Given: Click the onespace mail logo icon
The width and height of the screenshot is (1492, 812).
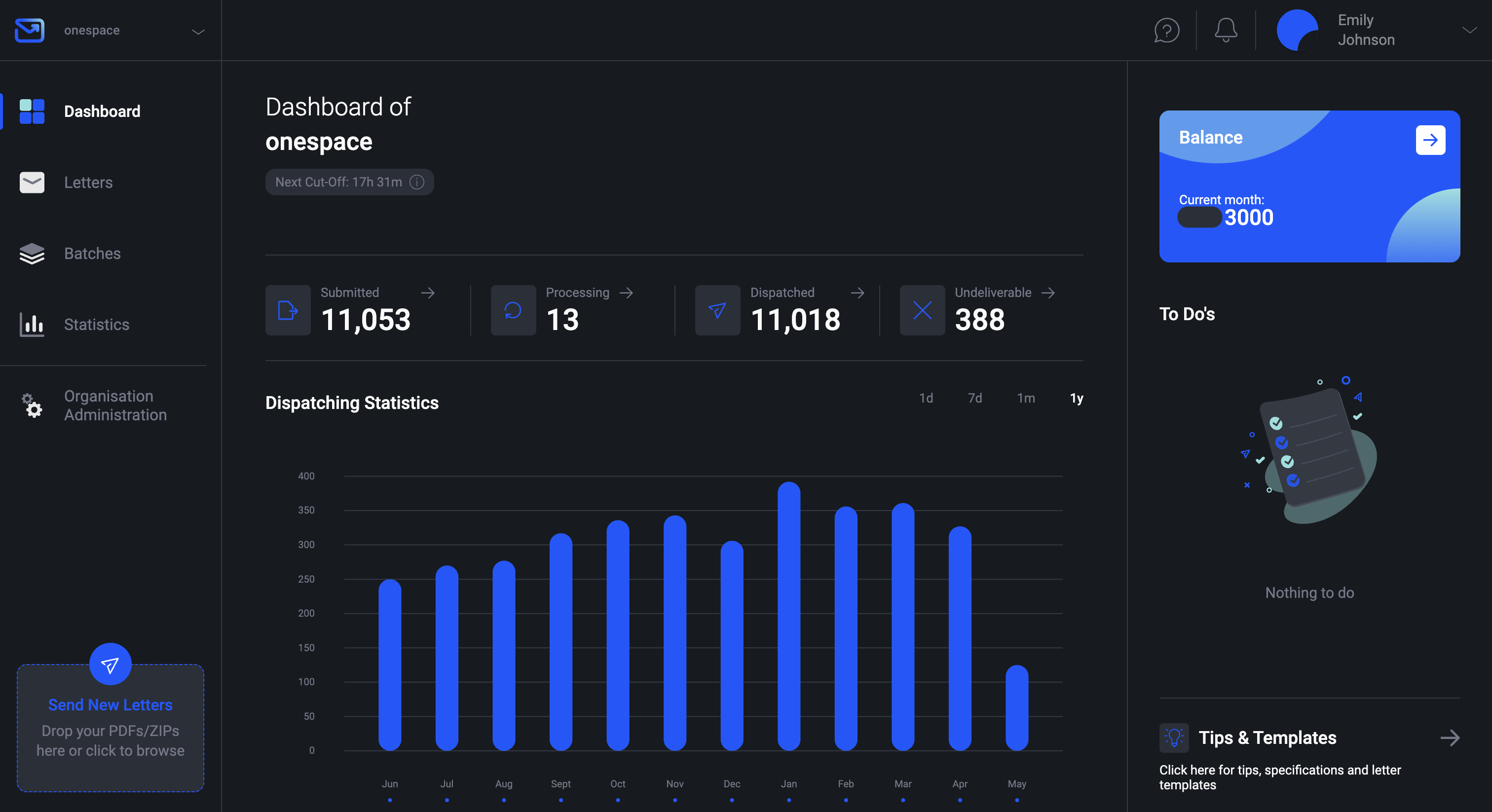Looking at the screenshot, I should coord(29,30).
